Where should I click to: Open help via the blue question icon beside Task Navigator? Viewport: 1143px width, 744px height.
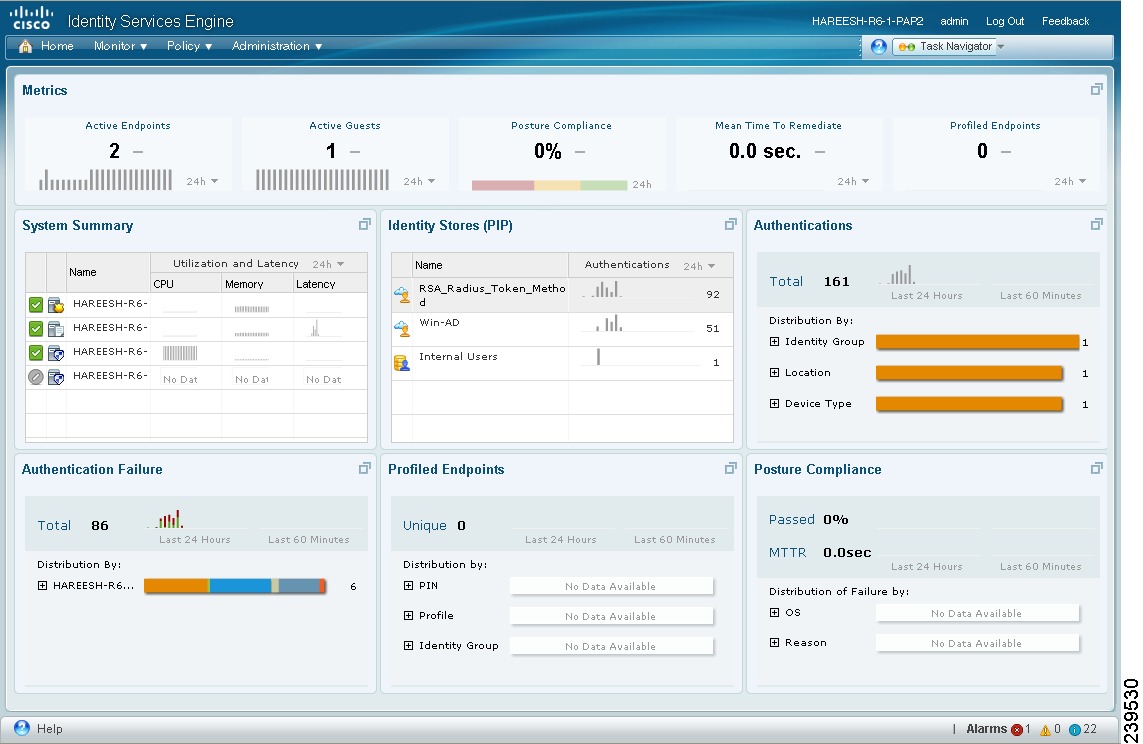point(878,47)
